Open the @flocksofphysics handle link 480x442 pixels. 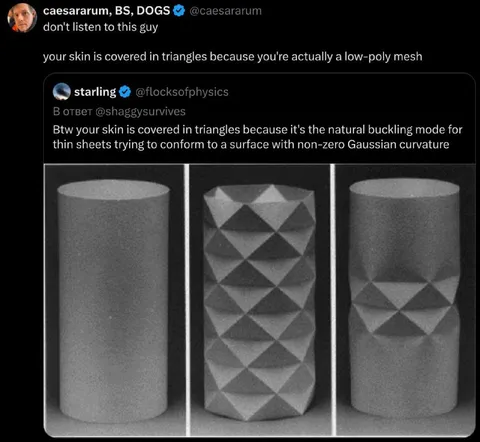182,92
